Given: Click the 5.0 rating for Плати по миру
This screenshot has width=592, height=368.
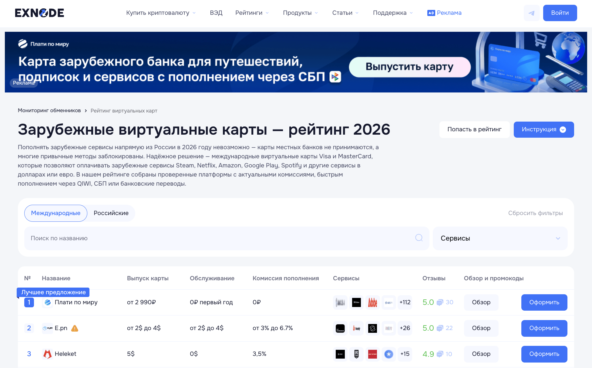Looking at the screenshot, I should tap(428, 302).
